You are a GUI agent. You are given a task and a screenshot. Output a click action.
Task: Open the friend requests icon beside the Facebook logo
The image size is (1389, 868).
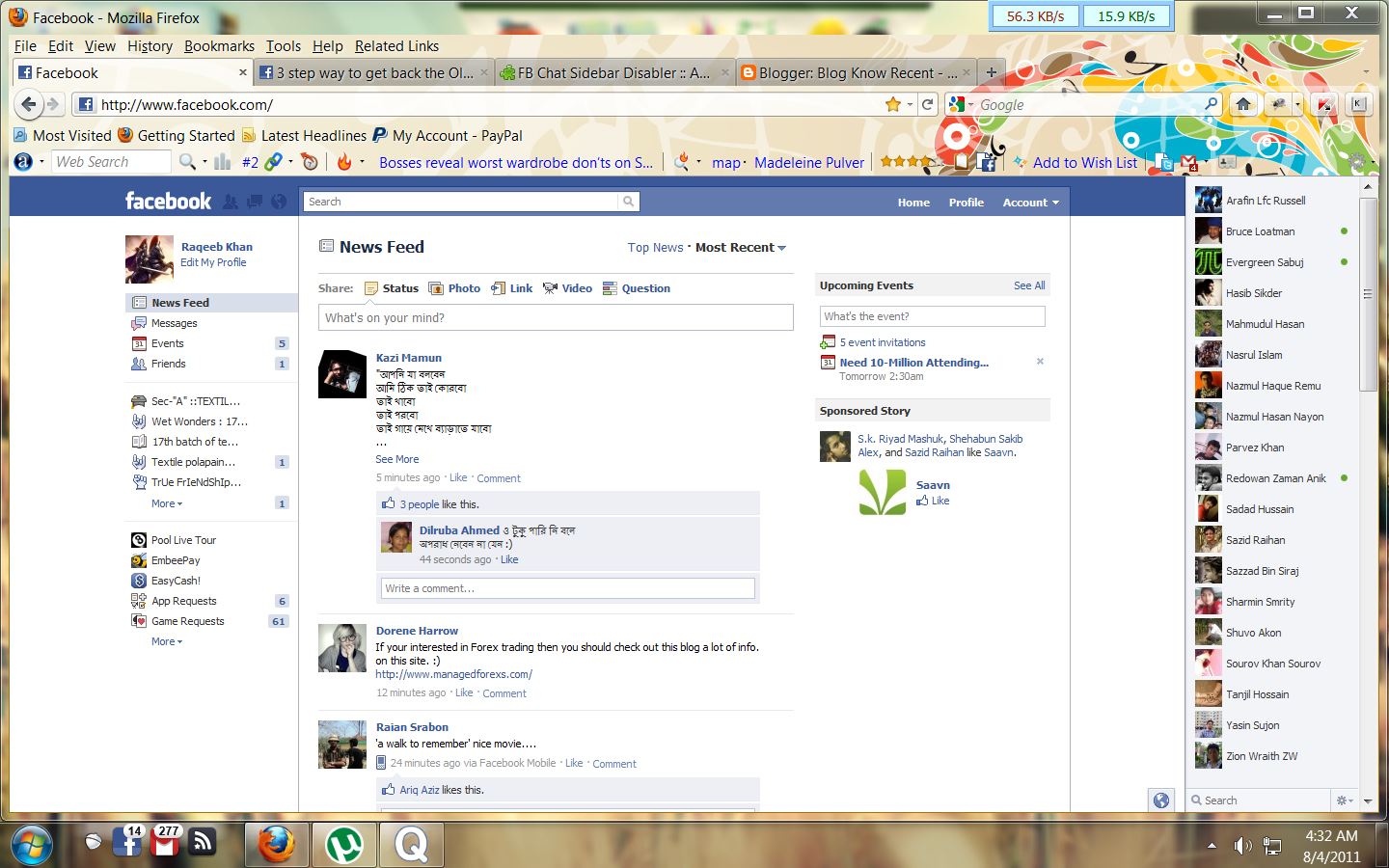click(231, 203)
